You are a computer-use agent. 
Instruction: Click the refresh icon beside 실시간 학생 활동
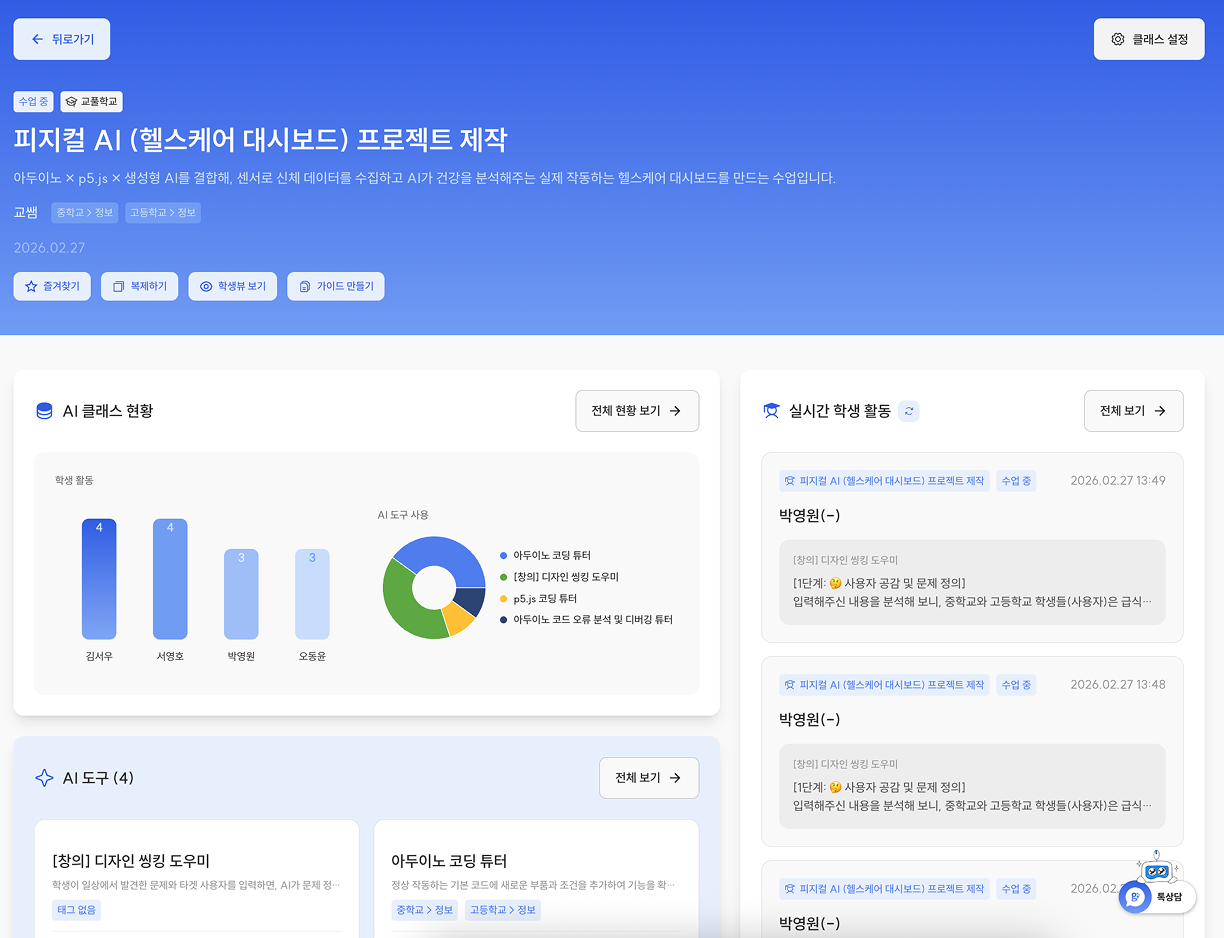click(x=908, y=411)
